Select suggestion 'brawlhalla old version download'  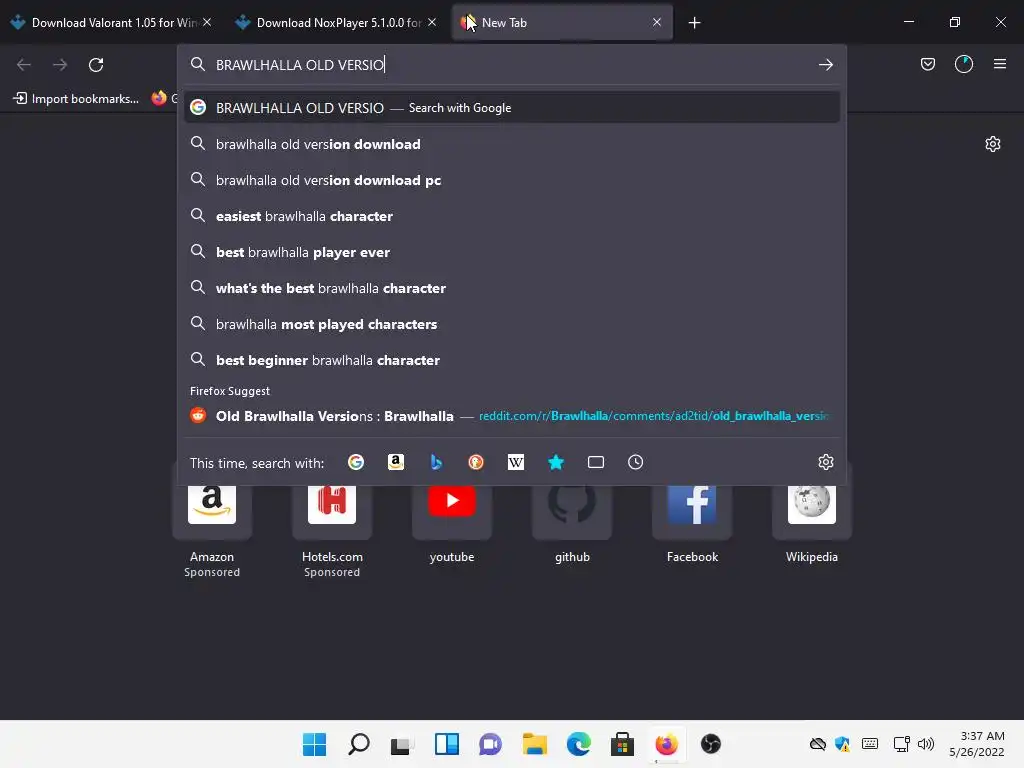(511, 144)
